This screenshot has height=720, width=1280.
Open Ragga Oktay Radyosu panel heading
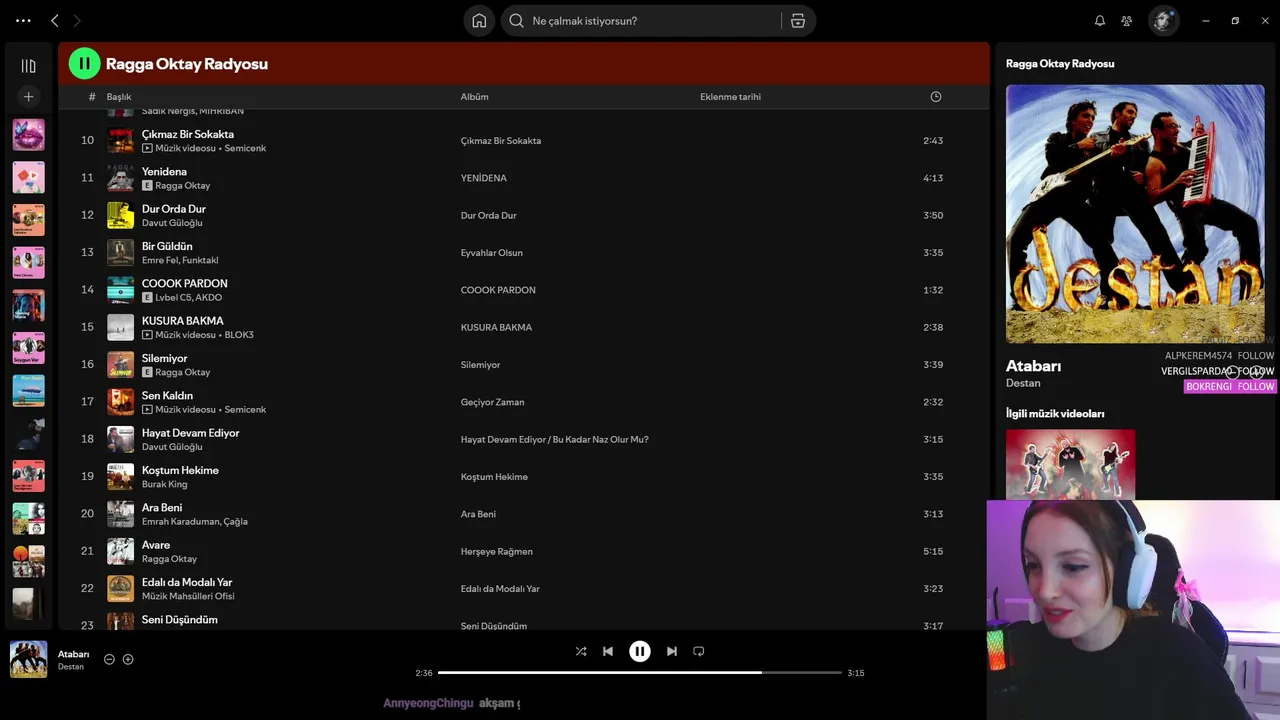click(x=1060, y=63)
